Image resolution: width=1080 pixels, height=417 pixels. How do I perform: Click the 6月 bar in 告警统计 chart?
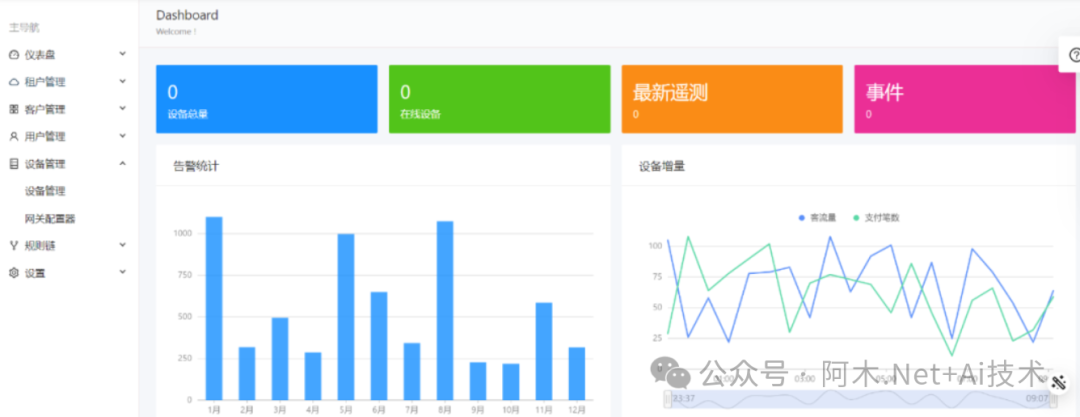[379, 346]
